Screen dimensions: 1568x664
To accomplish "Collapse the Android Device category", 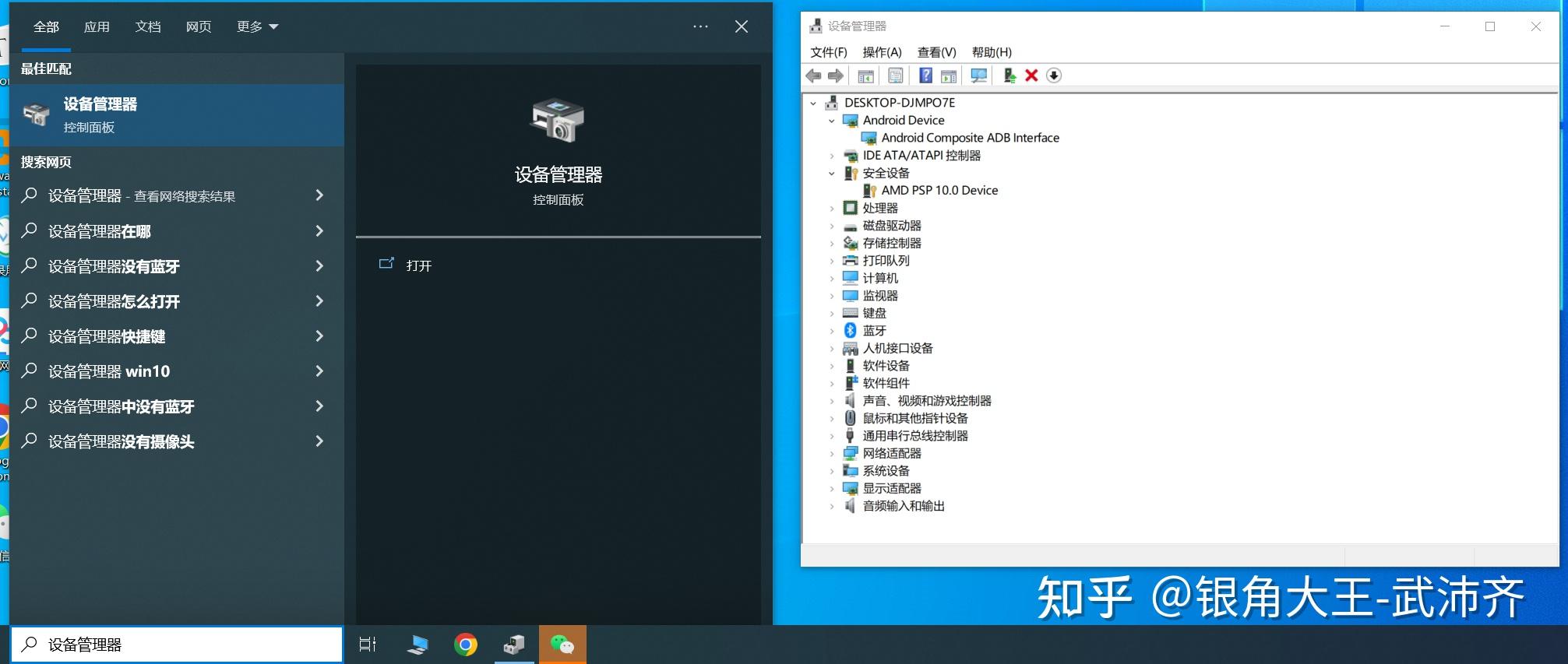I will pyautogui.click(x=832, y=121).
